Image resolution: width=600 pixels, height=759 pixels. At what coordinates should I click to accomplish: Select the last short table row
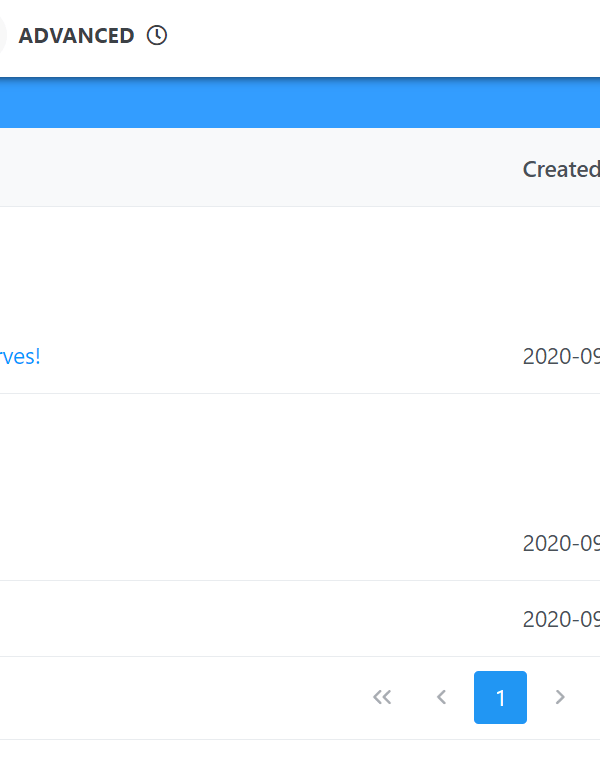click(250, 619)
